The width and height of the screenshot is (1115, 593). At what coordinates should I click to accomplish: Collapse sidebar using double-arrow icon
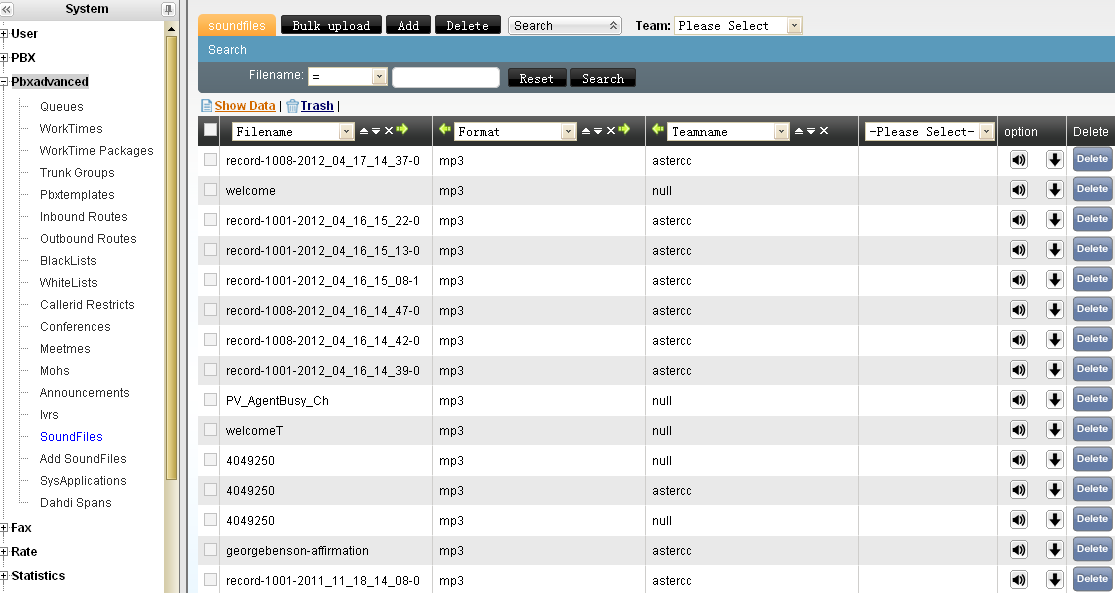click(7, 9)
